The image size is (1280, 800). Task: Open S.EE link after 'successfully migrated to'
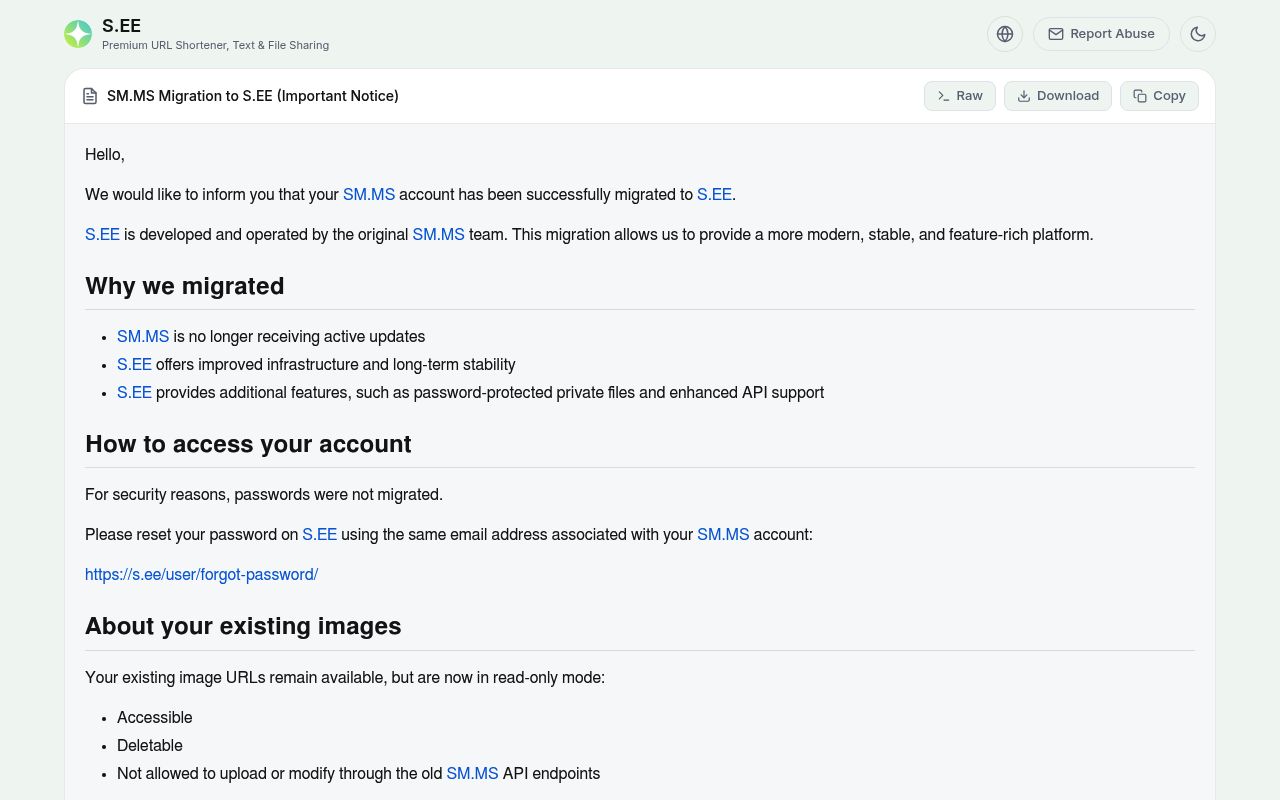714,195
